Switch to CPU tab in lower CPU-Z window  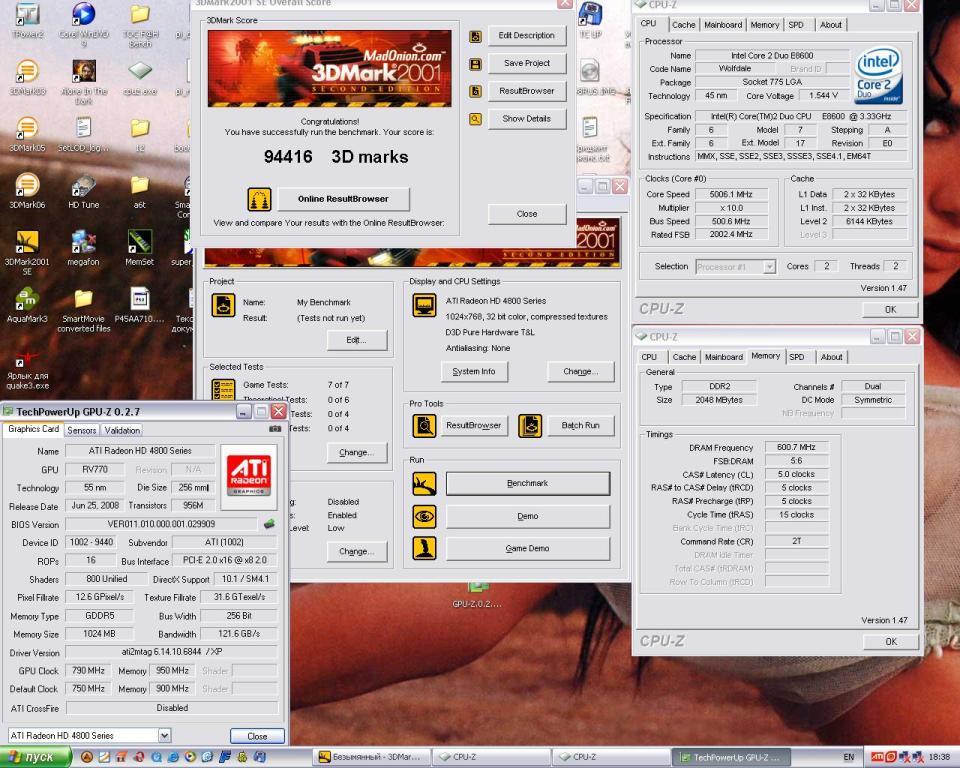pyautogui.click(x=649, y=357)
